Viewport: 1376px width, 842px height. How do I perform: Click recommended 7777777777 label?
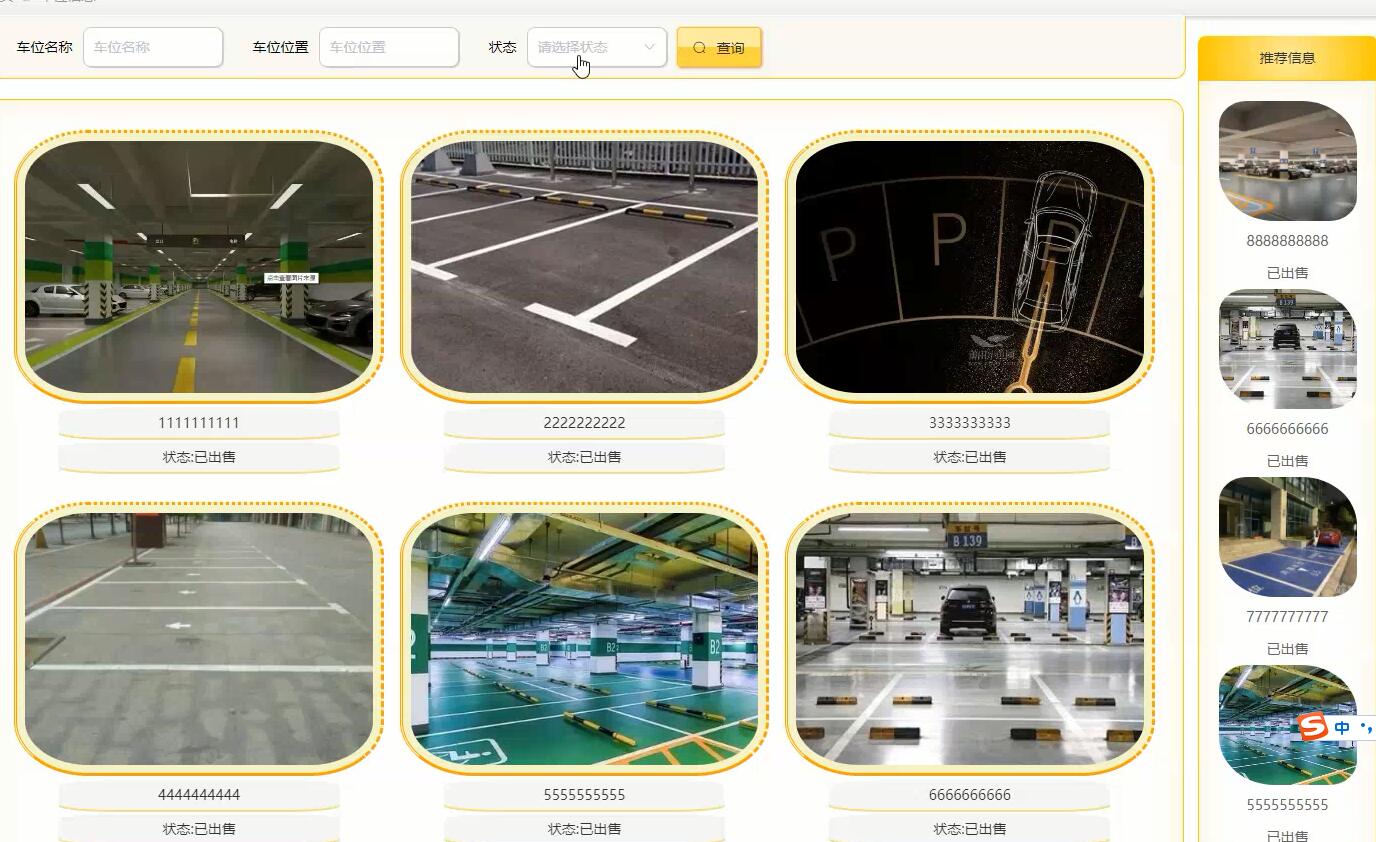pyautogui.click(x=1288, y=617)
